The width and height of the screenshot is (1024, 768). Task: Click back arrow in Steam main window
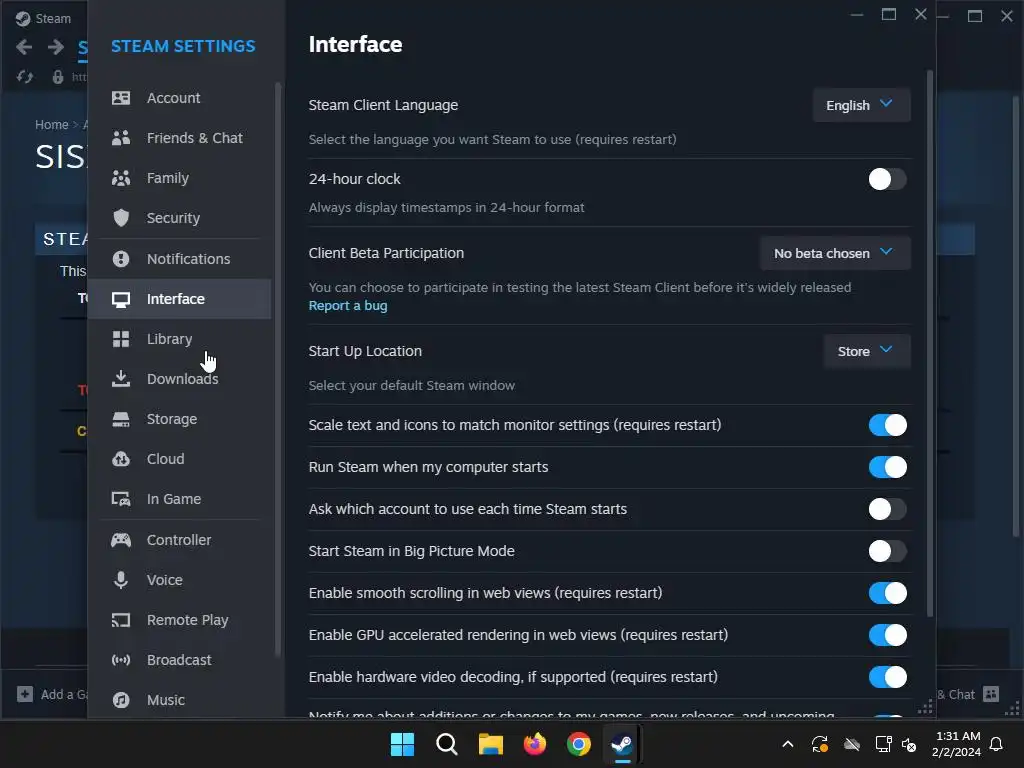click(24, 46)
